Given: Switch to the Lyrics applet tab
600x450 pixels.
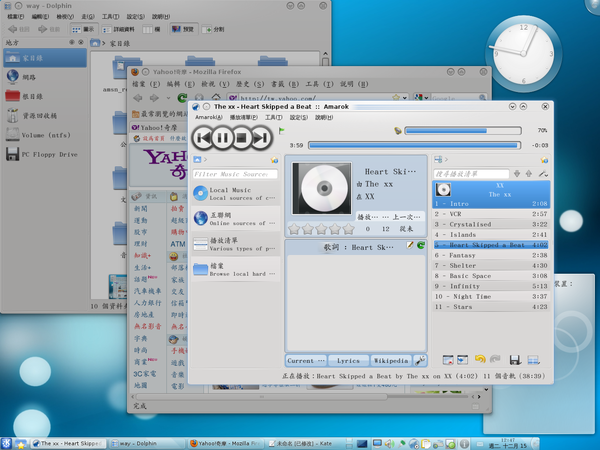Looking at the screenshot, I should pos(348,360).
